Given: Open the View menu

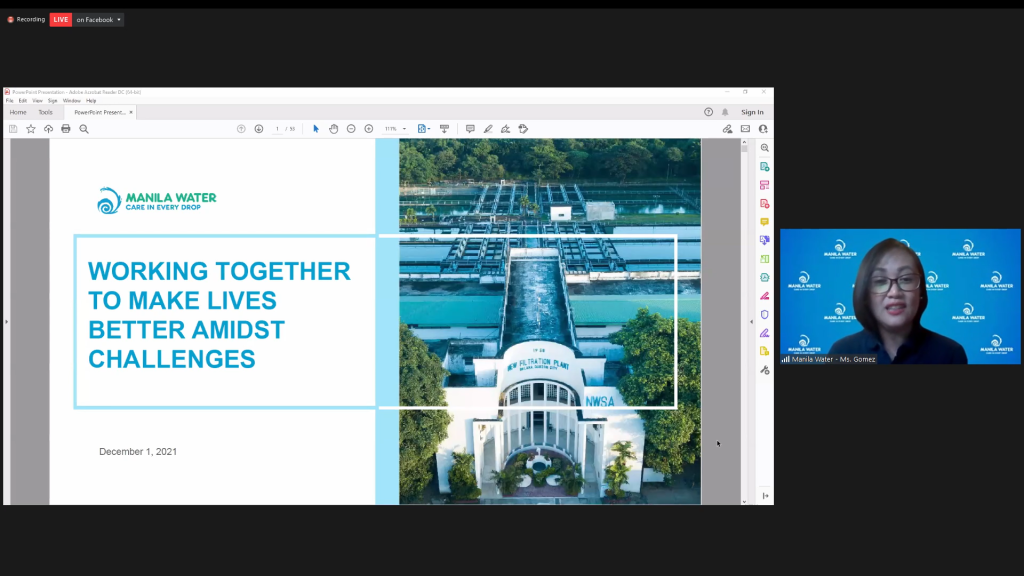Looking at the screenshot, I should pyautogui.click(x=37, y=101).
